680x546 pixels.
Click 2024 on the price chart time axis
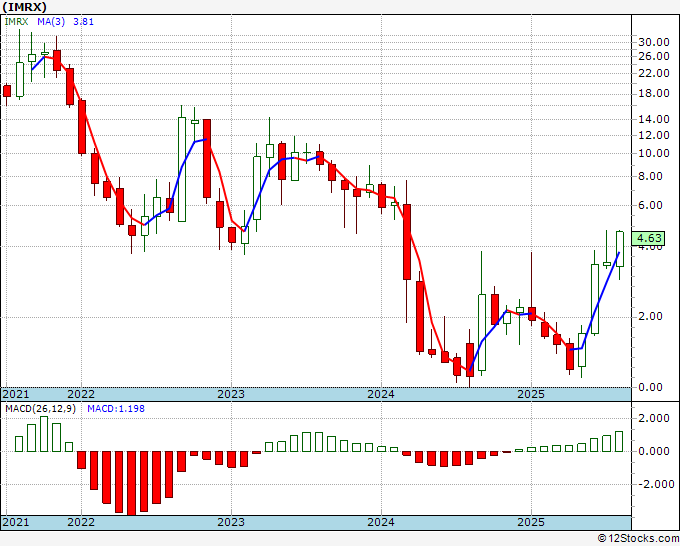click(x=381, y=394)
